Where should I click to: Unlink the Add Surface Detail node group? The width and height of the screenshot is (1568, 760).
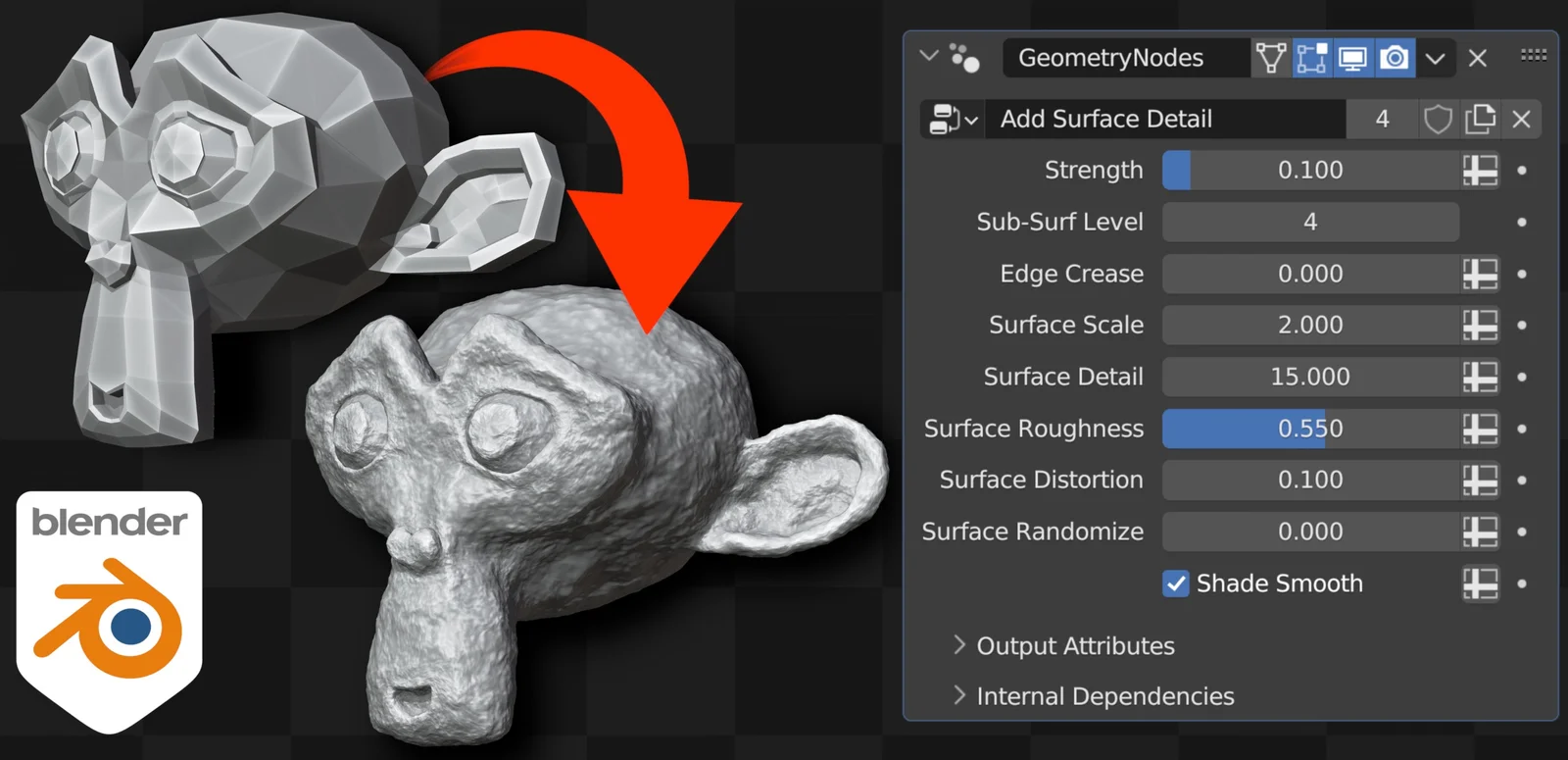(x=1521, y=120)
